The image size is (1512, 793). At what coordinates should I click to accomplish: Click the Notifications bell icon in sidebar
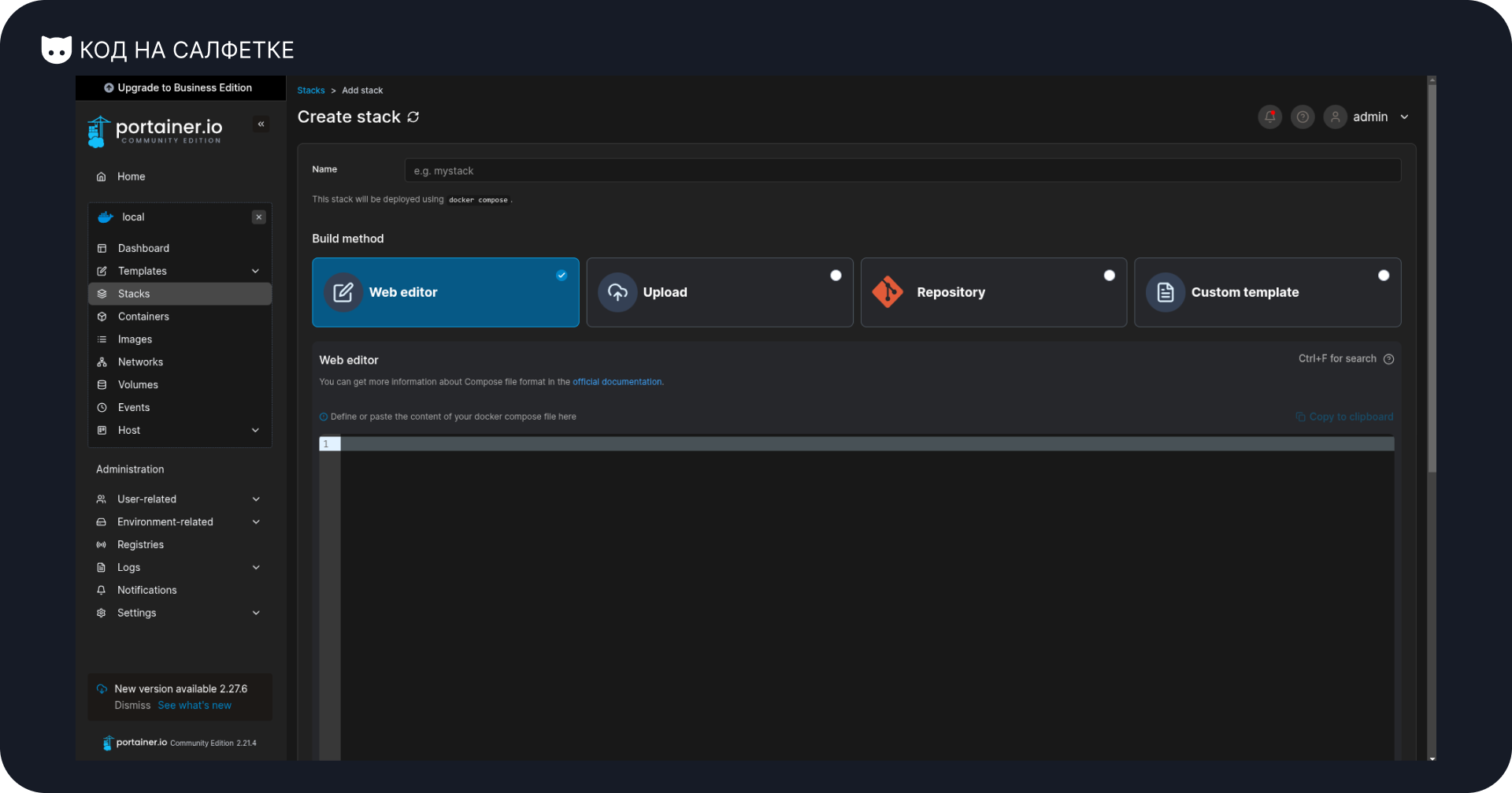click(x=101, y=591)
